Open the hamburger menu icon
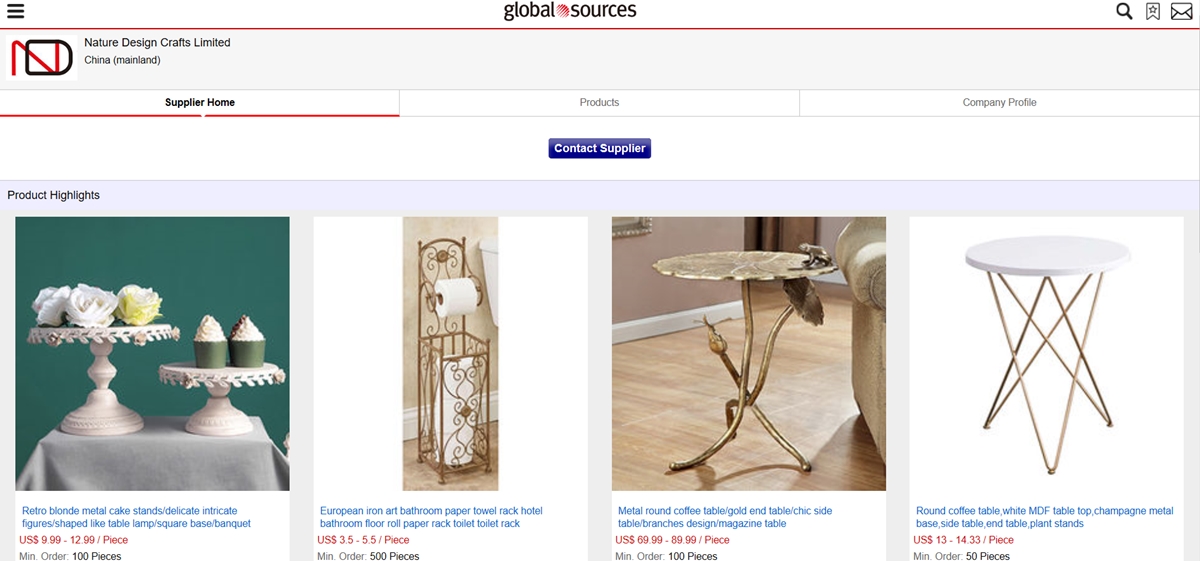1200x561 pixels. click(15, 12)
